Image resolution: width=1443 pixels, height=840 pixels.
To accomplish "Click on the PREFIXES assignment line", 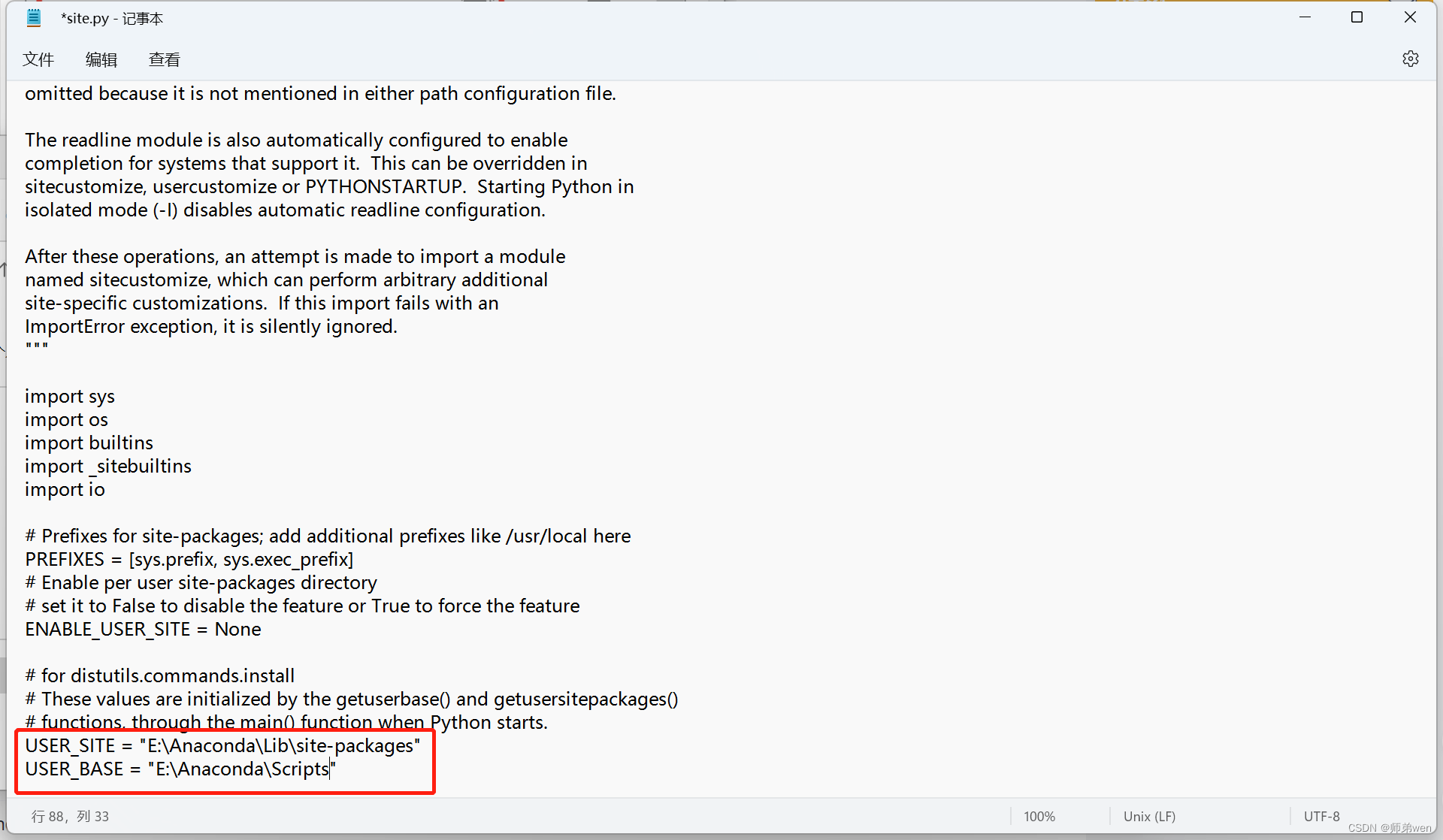I will pyautogui.click(x=189, y=560).
